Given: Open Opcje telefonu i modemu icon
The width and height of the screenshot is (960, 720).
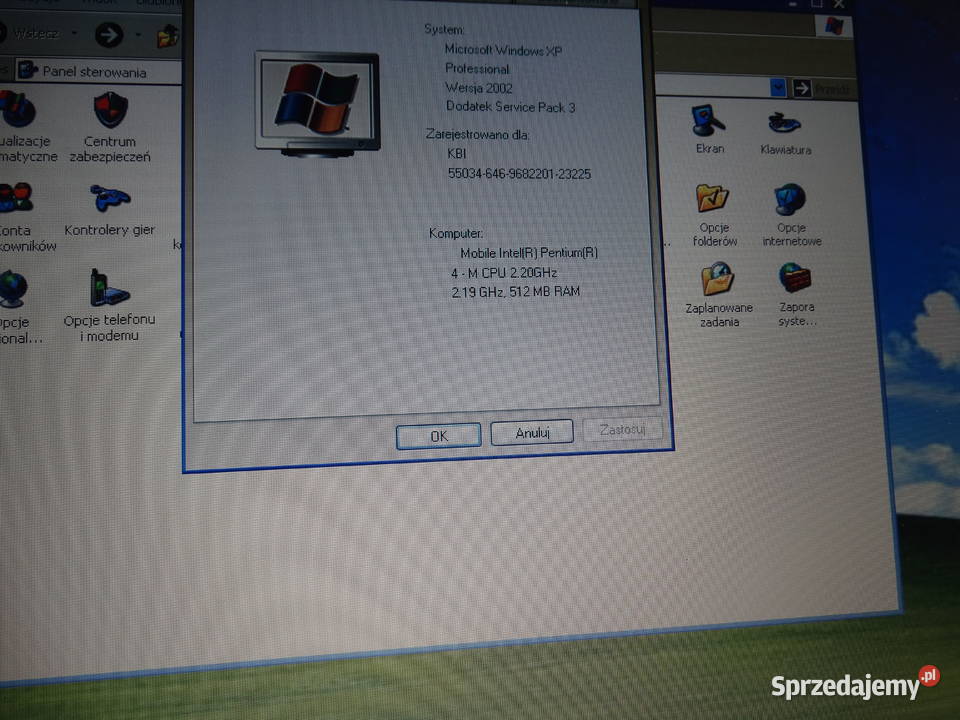Looking at the screenshot, I should (109, 288).
